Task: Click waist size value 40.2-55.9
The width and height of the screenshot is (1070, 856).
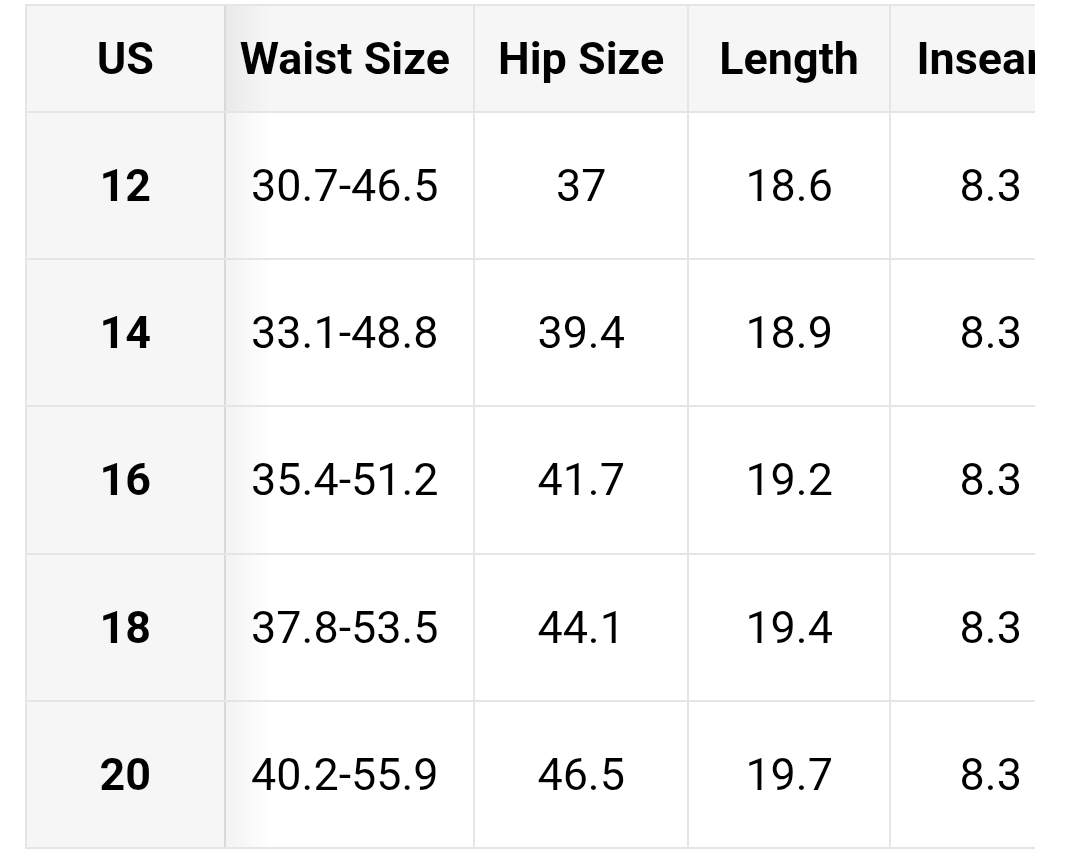Action: (x=345, y=775)
